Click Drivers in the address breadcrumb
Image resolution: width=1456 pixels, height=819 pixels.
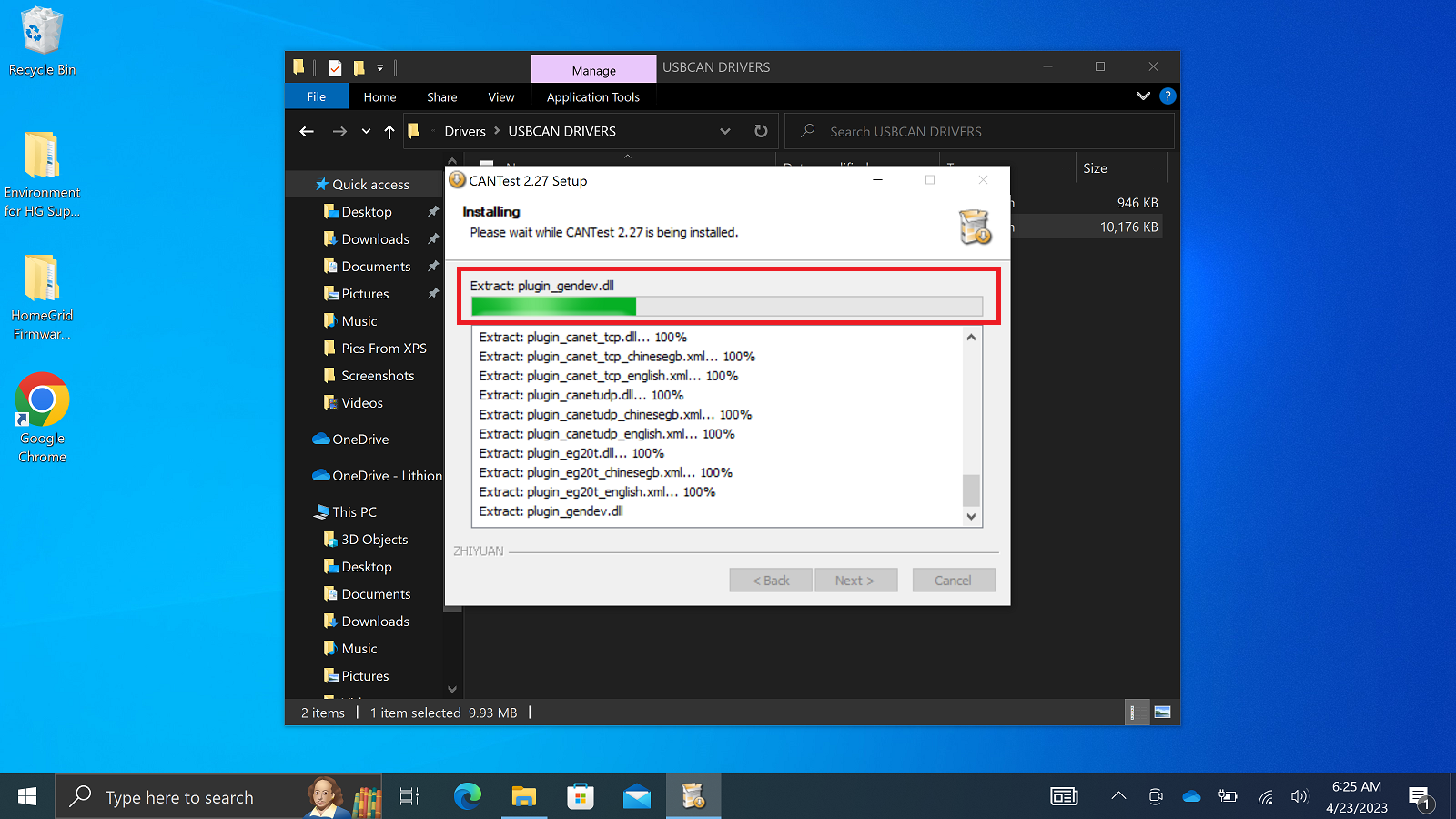click(465, 131)
